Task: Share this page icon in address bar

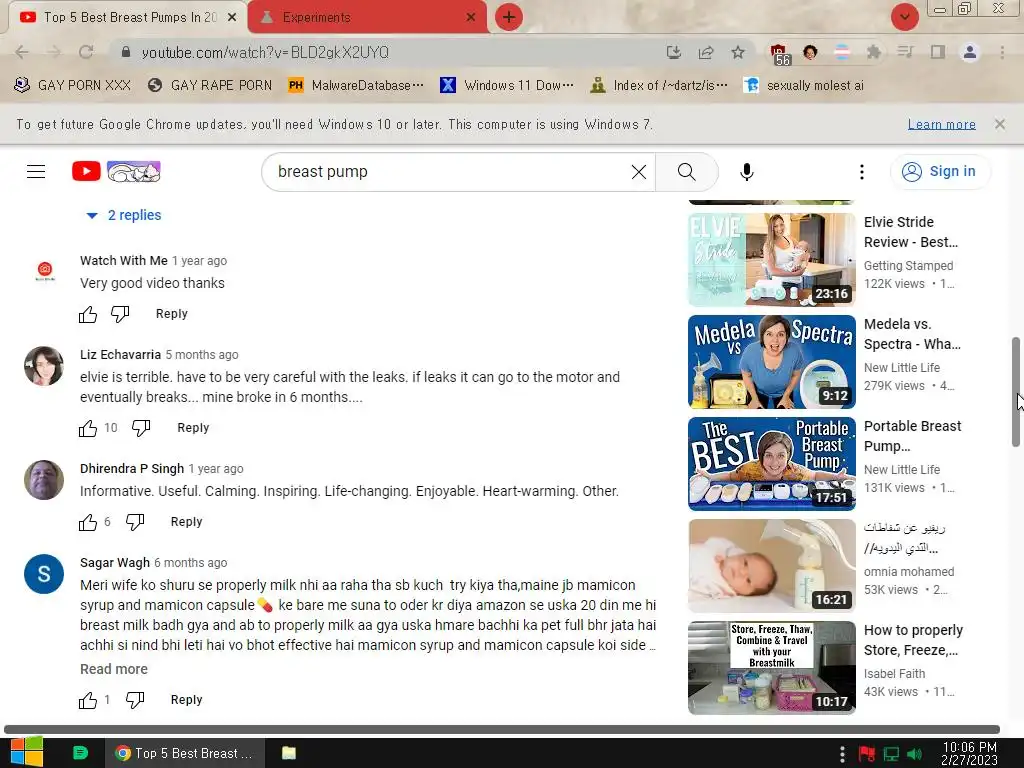Action: click(706, 52)
